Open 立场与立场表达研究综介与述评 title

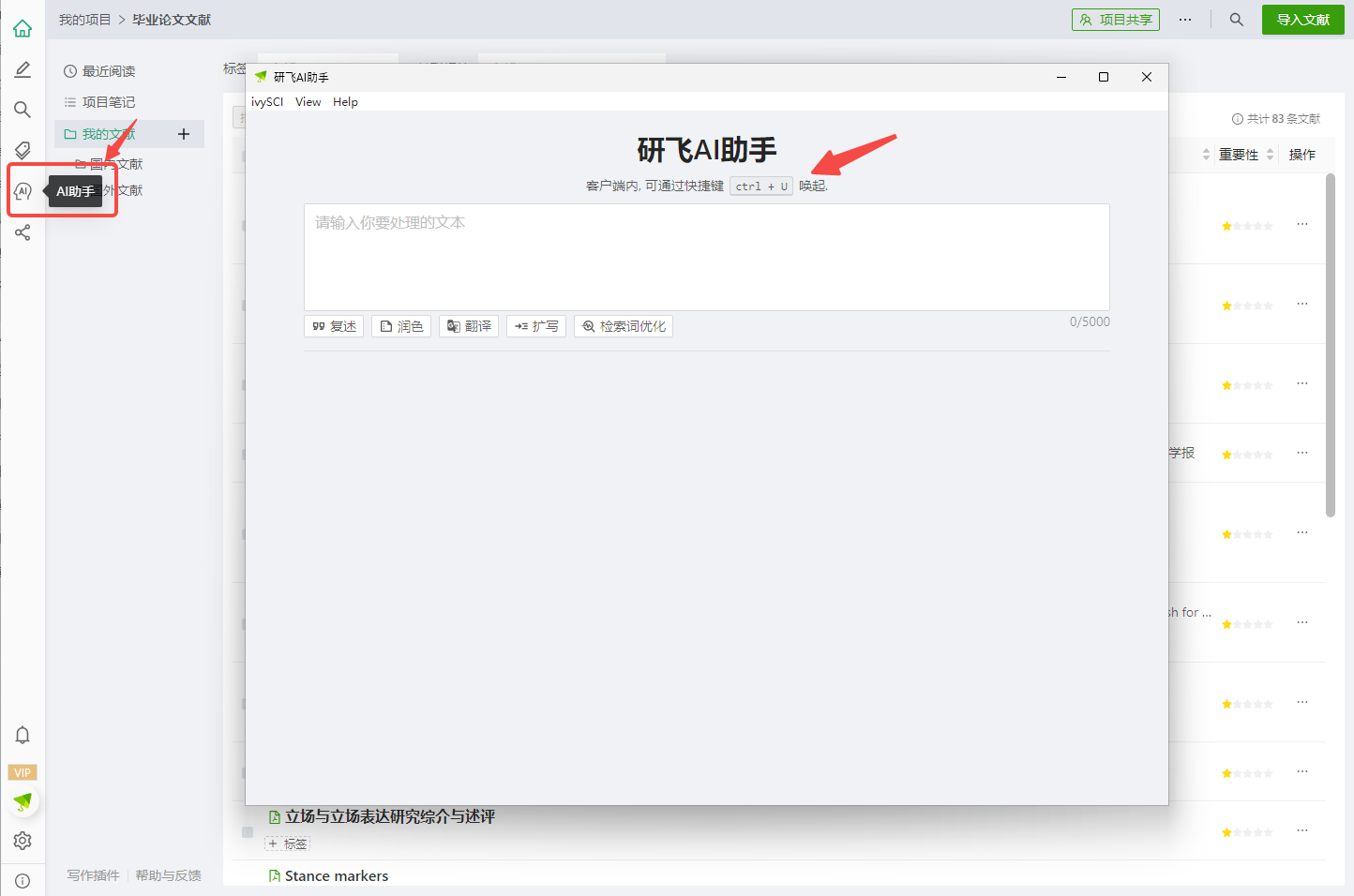(390, 817)
